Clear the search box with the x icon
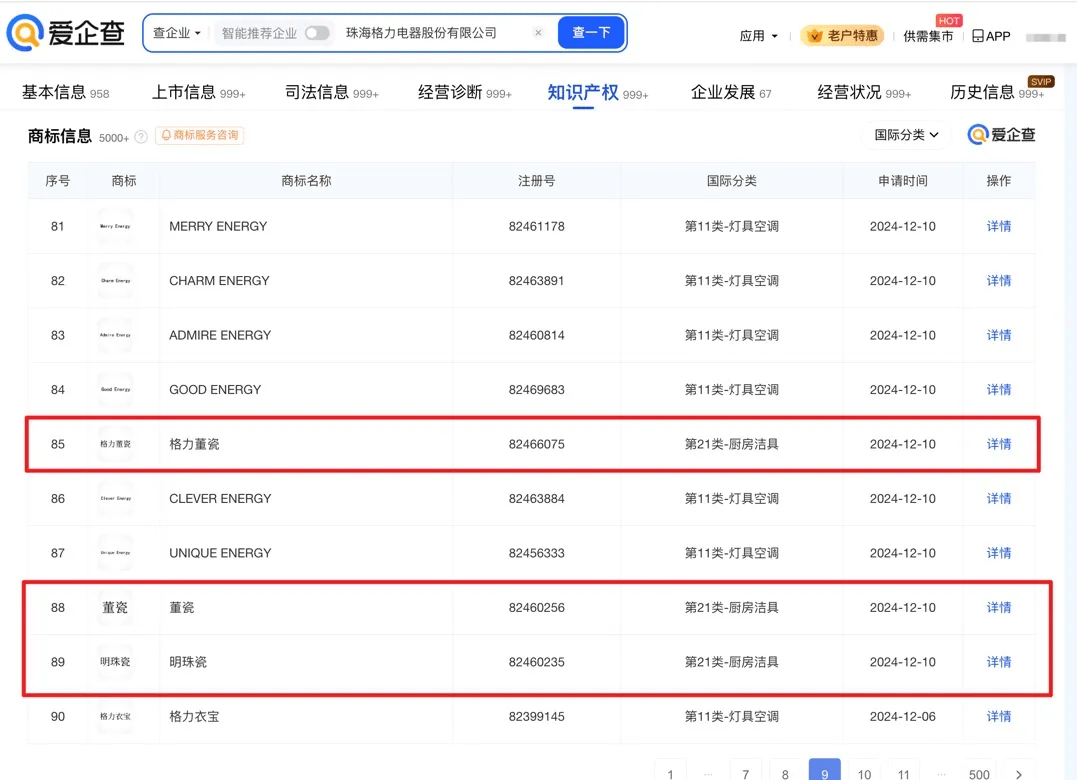Viewport: 1077px width, 780px height. (538, 32)
